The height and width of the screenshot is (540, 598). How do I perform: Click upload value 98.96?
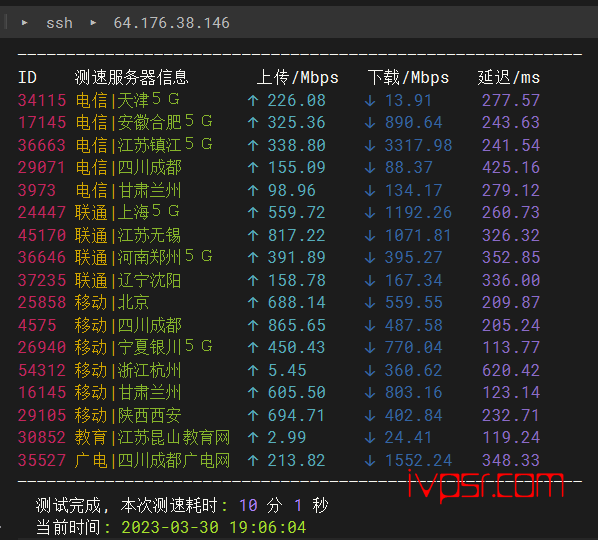click(292, 191)
